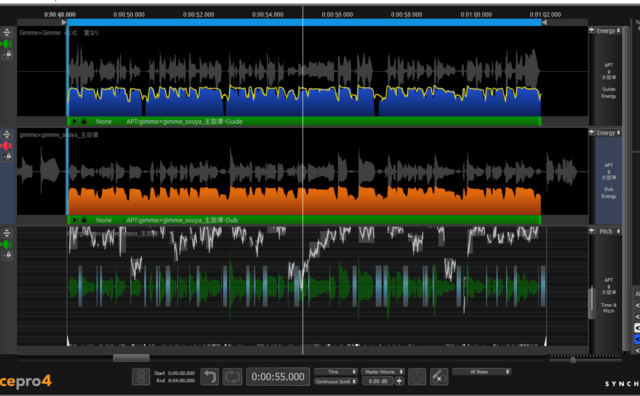Click 'None' label on Guide region bar

coord(103,121)
